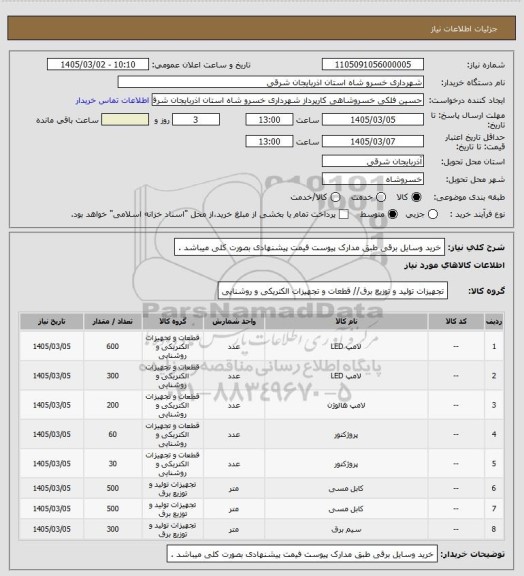Click the نام کالا column header
This screenshot has width=524, height=576.
(x=346, y=321)
